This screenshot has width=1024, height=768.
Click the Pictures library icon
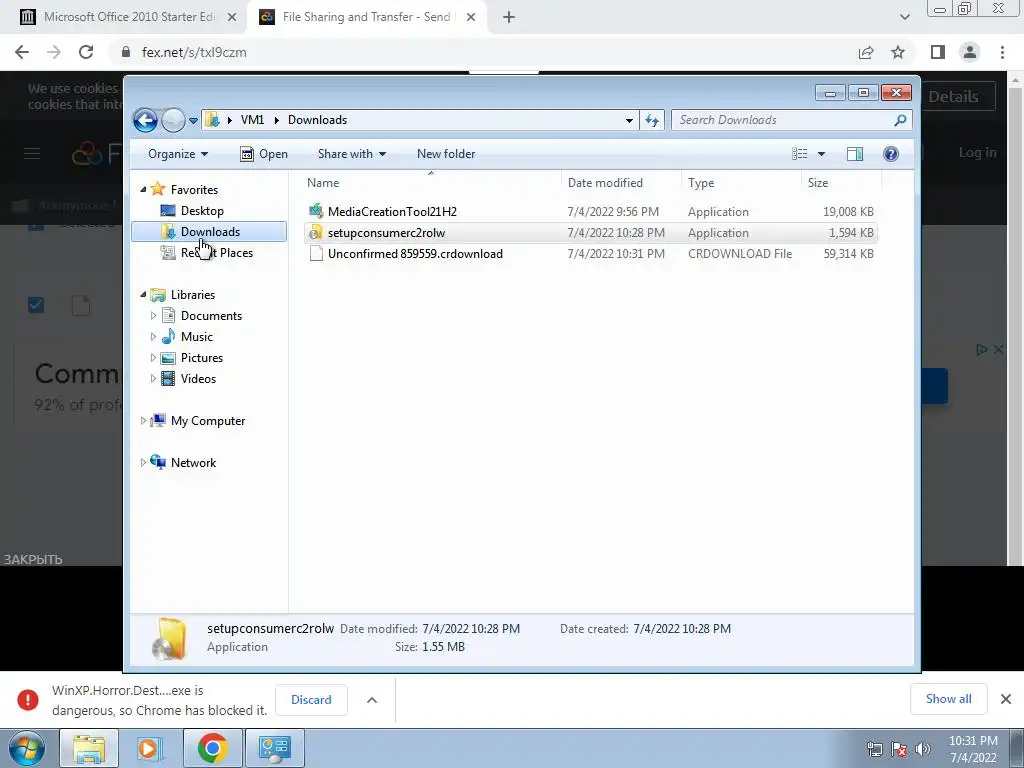(168, 358)
